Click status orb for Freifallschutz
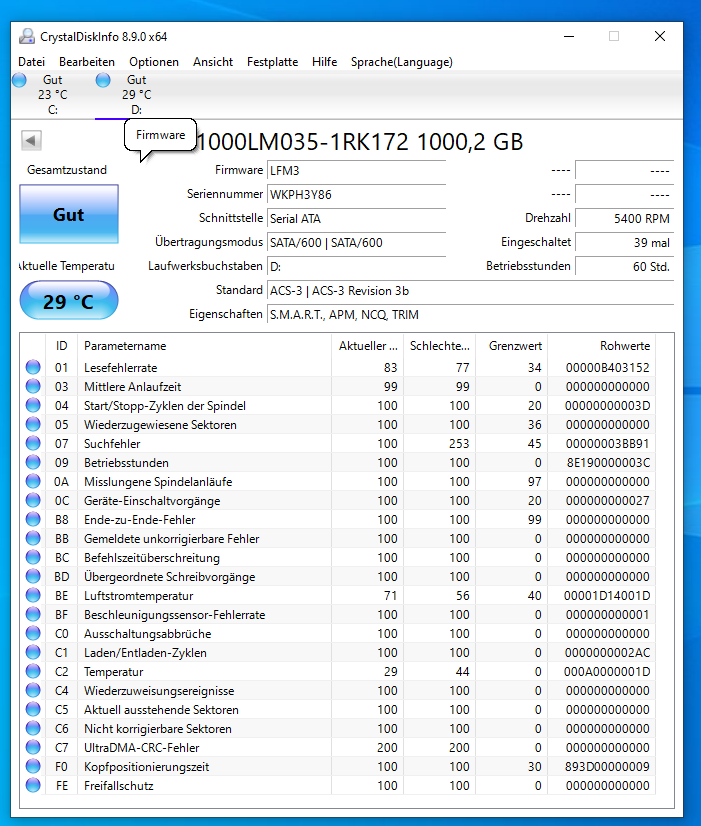 [33, 785]
